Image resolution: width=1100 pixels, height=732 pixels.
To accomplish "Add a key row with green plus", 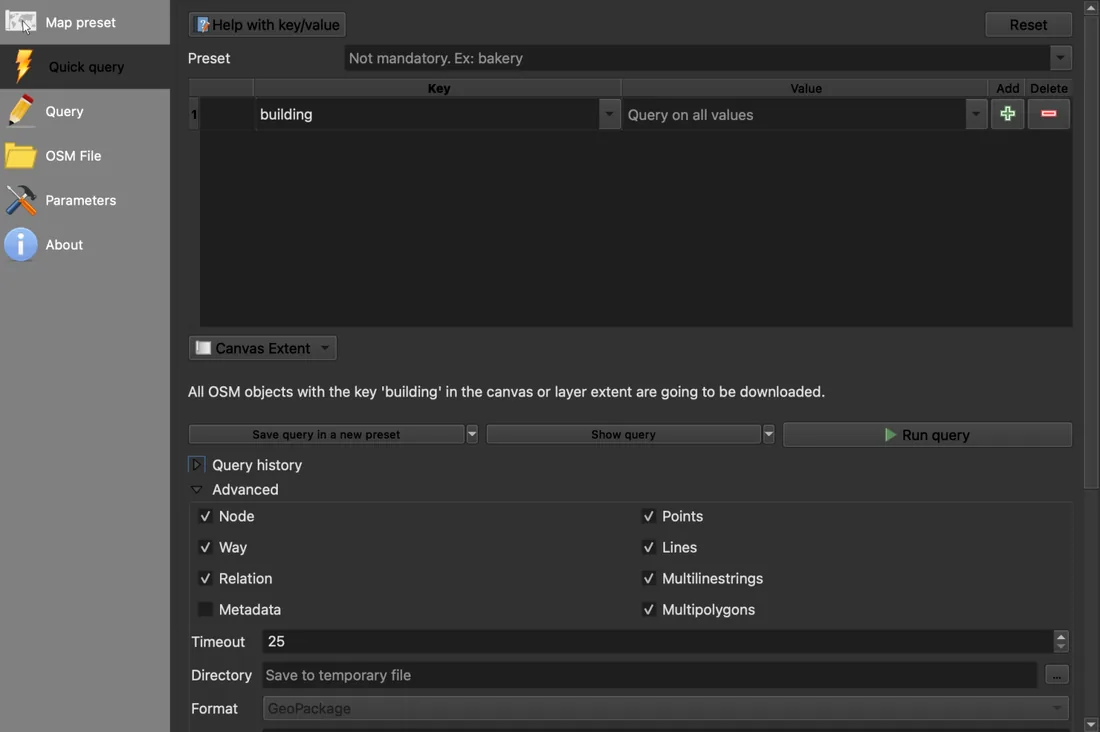I will 1007,114.
